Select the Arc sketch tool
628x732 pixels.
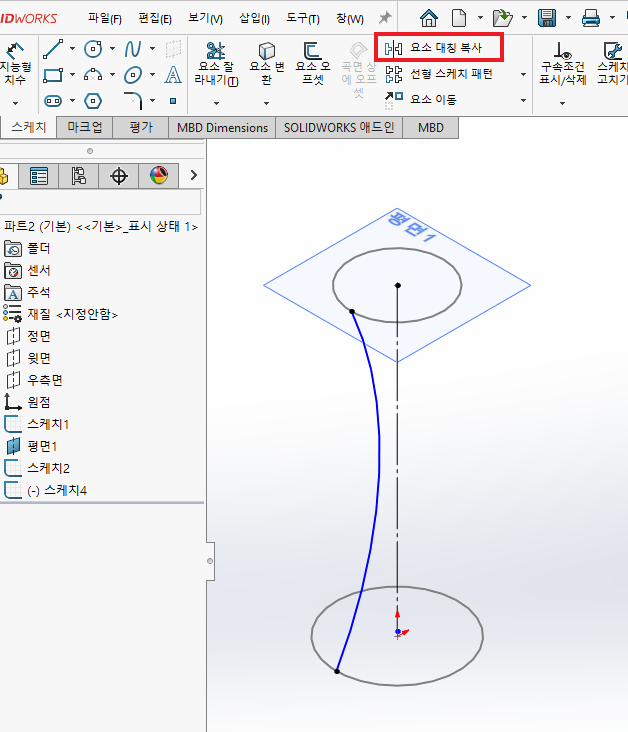93,75
